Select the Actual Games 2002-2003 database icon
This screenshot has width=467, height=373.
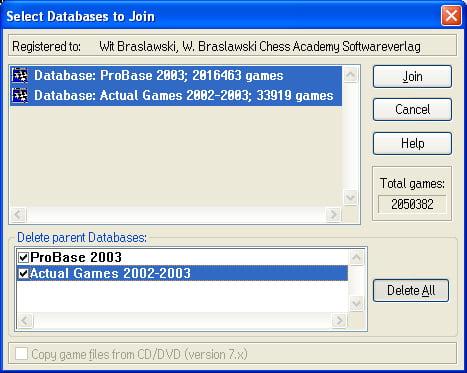(20, 96)
